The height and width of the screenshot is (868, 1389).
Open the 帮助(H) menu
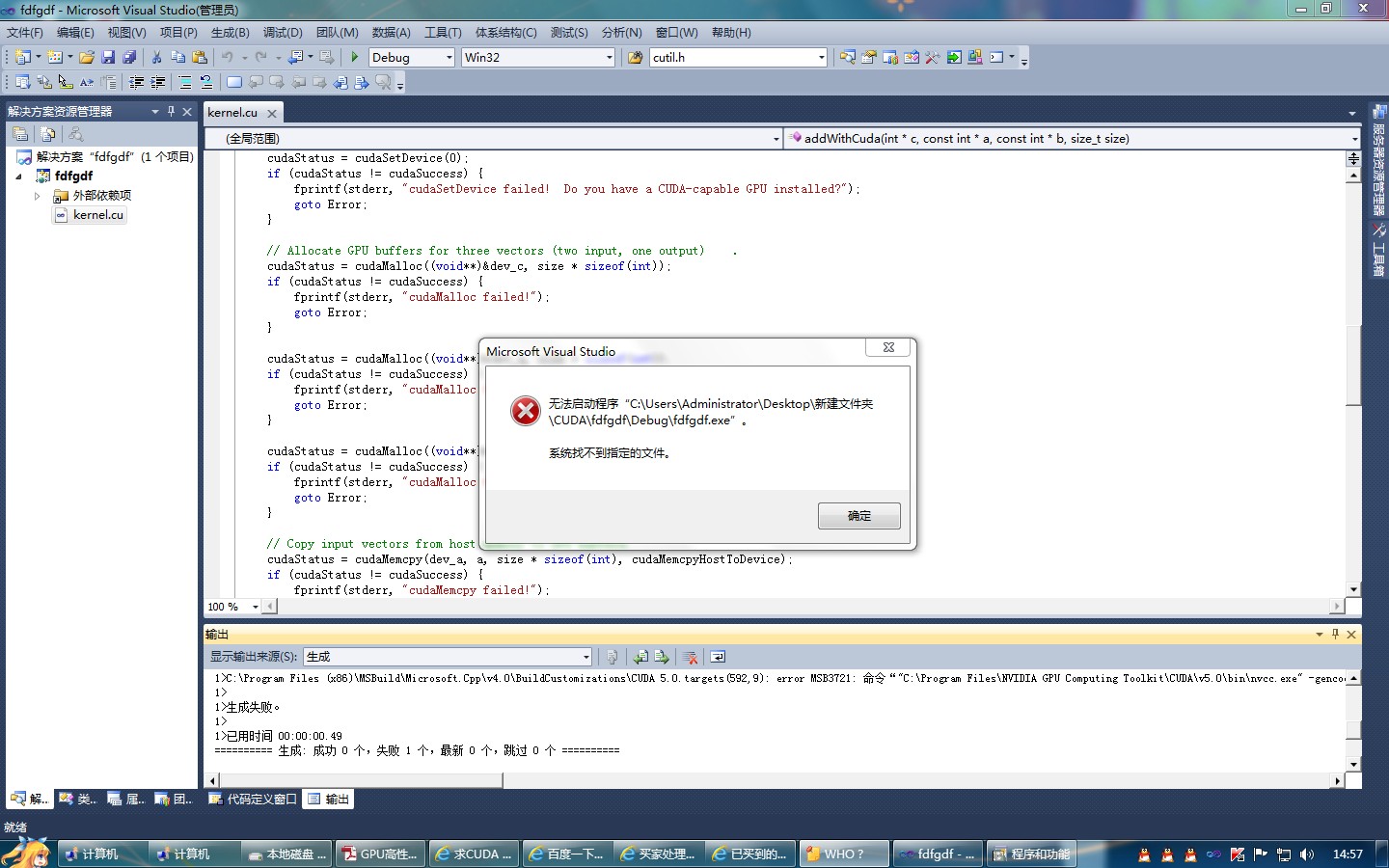(x=731, y=33)
